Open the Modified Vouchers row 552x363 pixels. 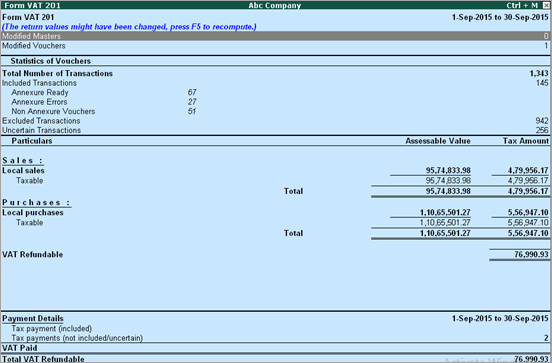pyautogui.click(x=275, y=46)
